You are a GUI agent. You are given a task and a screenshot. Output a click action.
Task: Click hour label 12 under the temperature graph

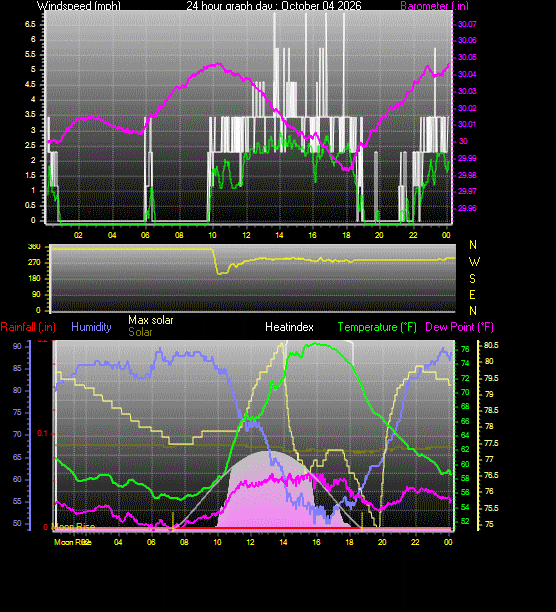[250, 542]
